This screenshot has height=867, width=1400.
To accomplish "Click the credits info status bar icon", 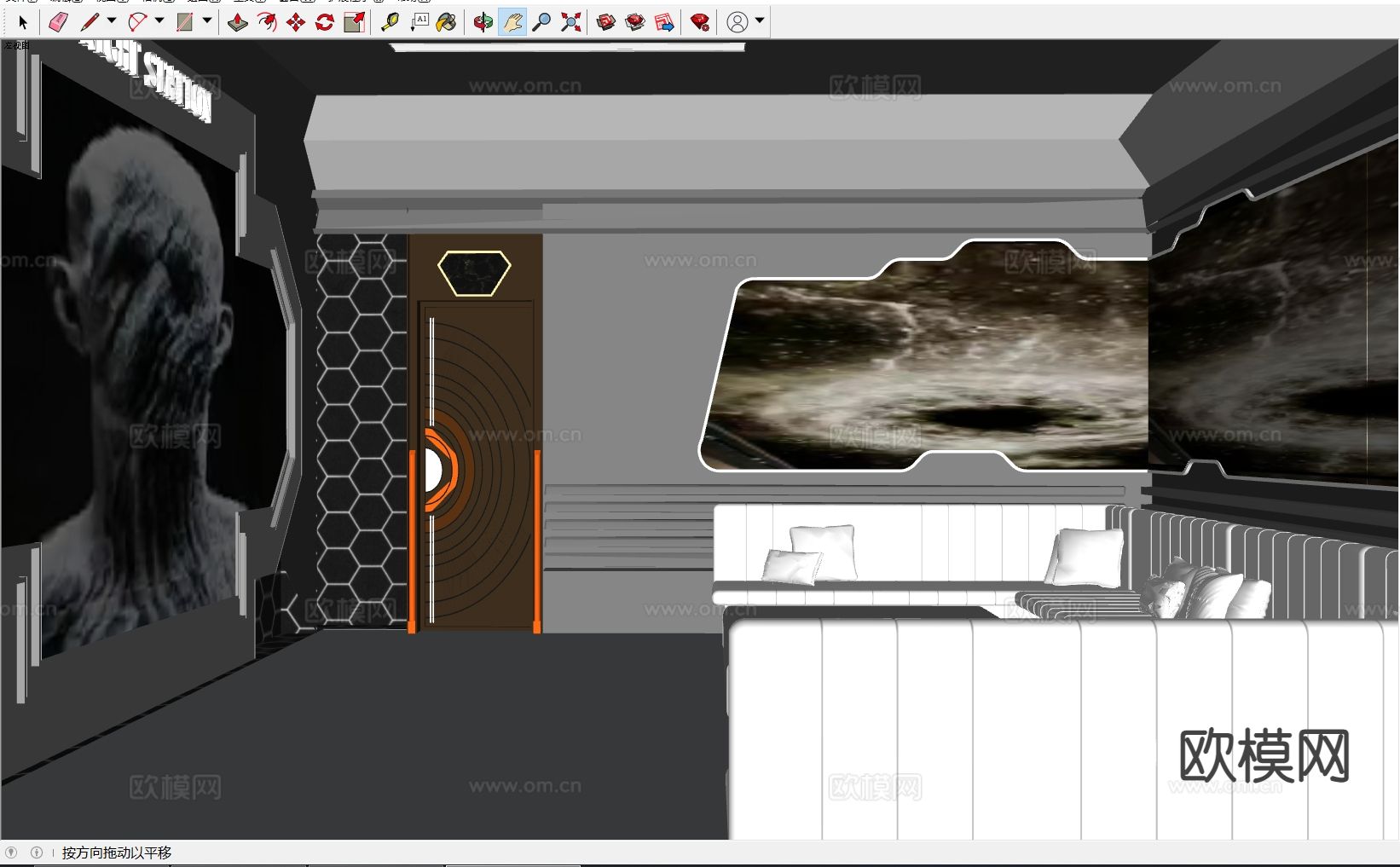I will click(x=37, y=852).
